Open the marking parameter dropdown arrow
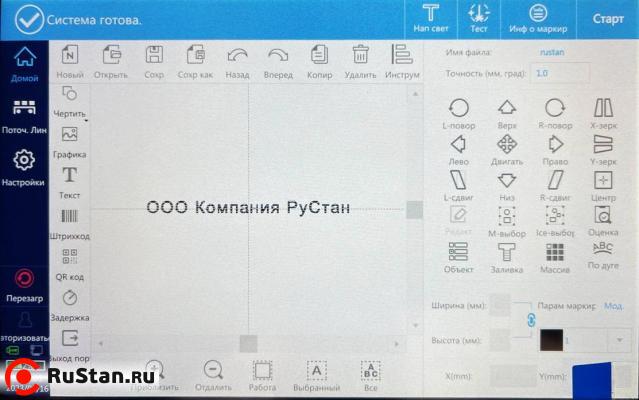Screen dimensions: 639x400 pyautogui.click(x=621, y=341)
